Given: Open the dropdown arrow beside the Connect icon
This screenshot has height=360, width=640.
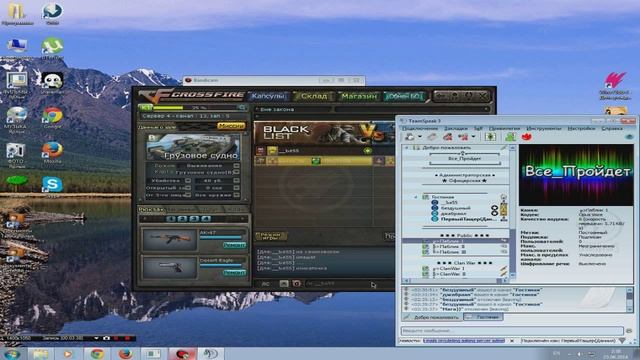Looking at the screenshot, I should pos(420,137).
